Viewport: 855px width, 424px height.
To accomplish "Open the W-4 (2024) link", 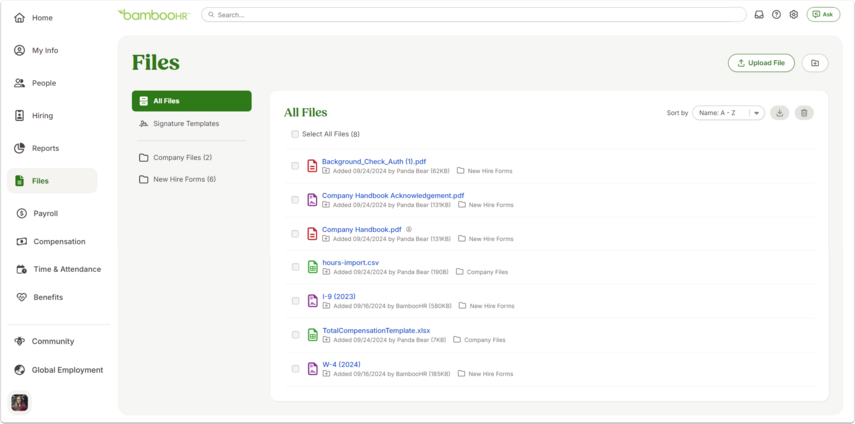I will click(x=341, y=364).
